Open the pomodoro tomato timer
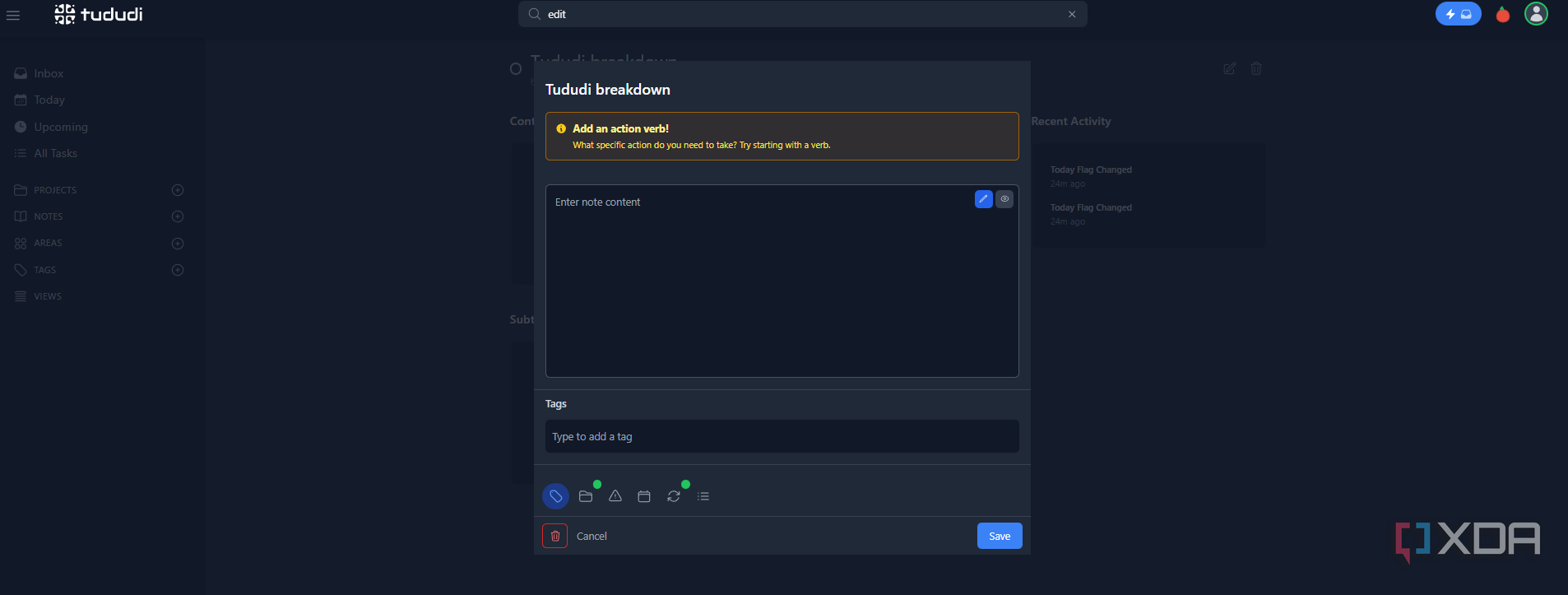Image resolution: width=1568 pixels, height=595 pixels. 1503,14
